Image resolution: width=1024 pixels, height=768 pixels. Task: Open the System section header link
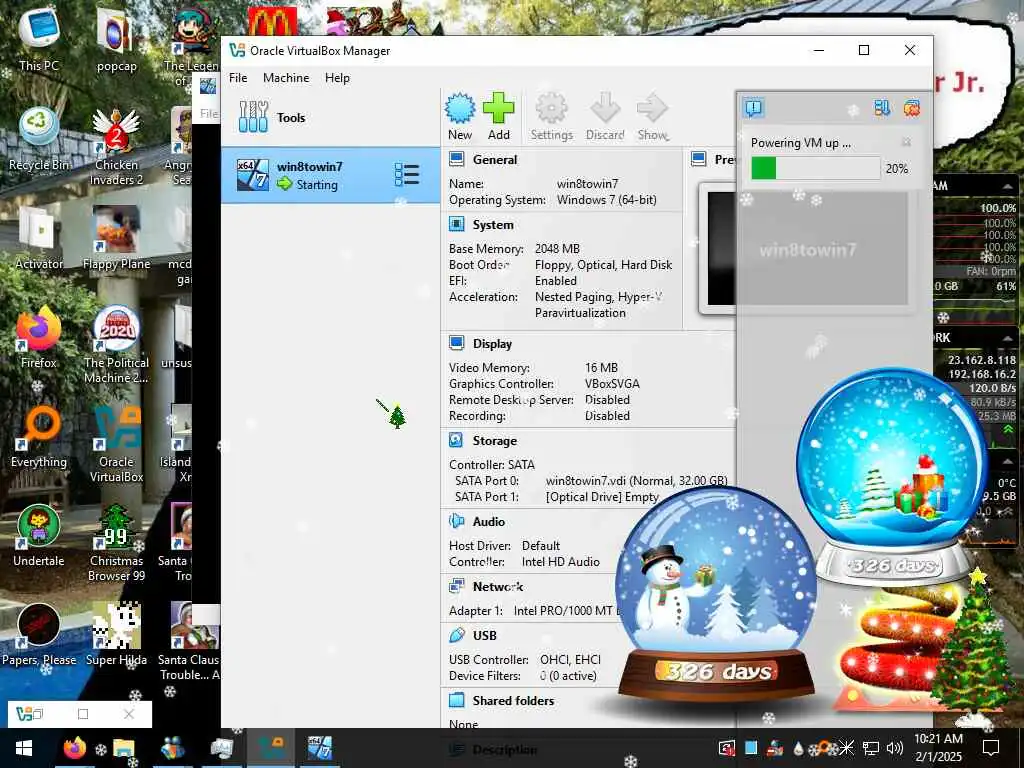point(493,225)
